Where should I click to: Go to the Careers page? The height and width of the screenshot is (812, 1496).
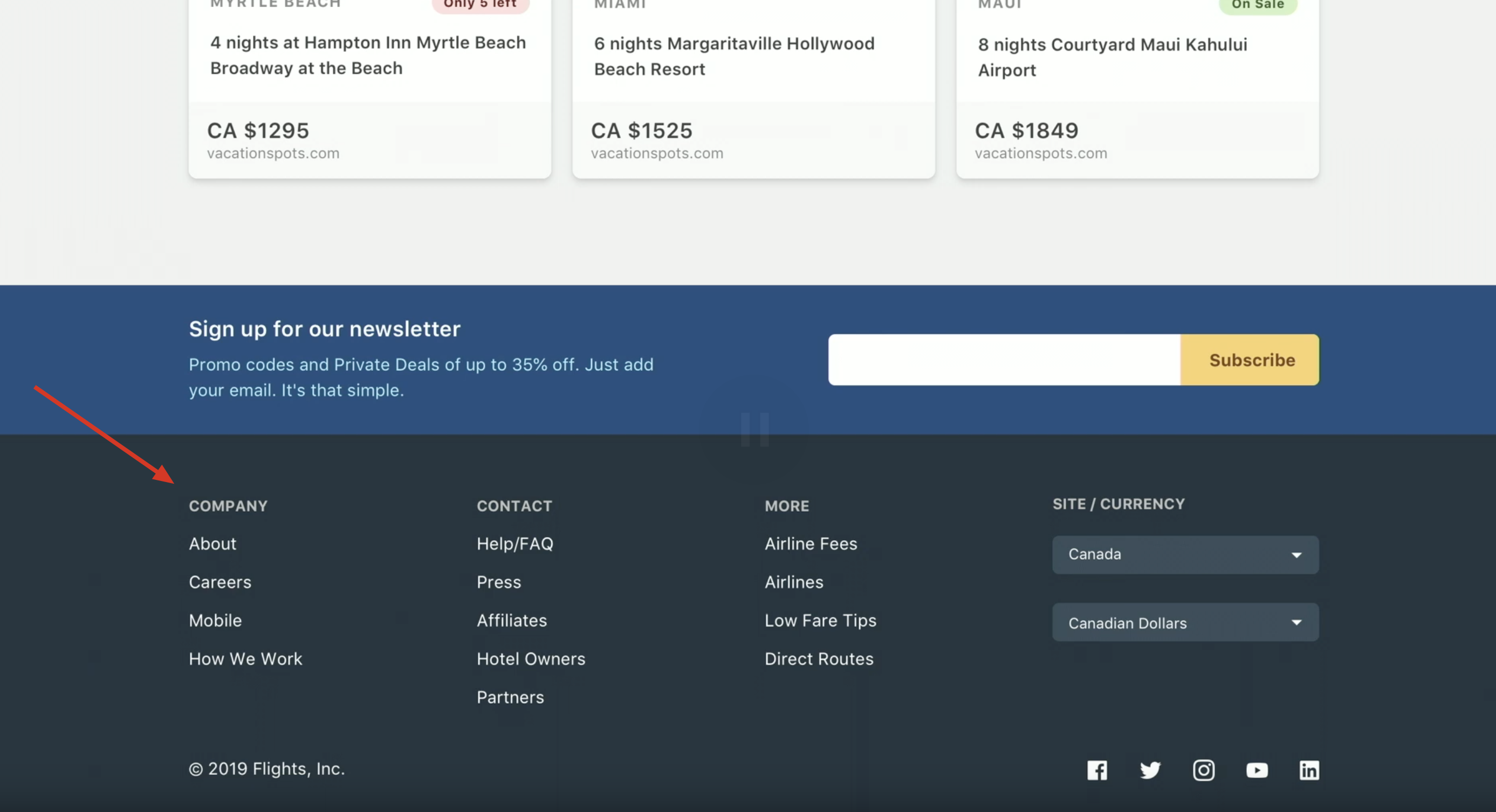coord(220,582)
